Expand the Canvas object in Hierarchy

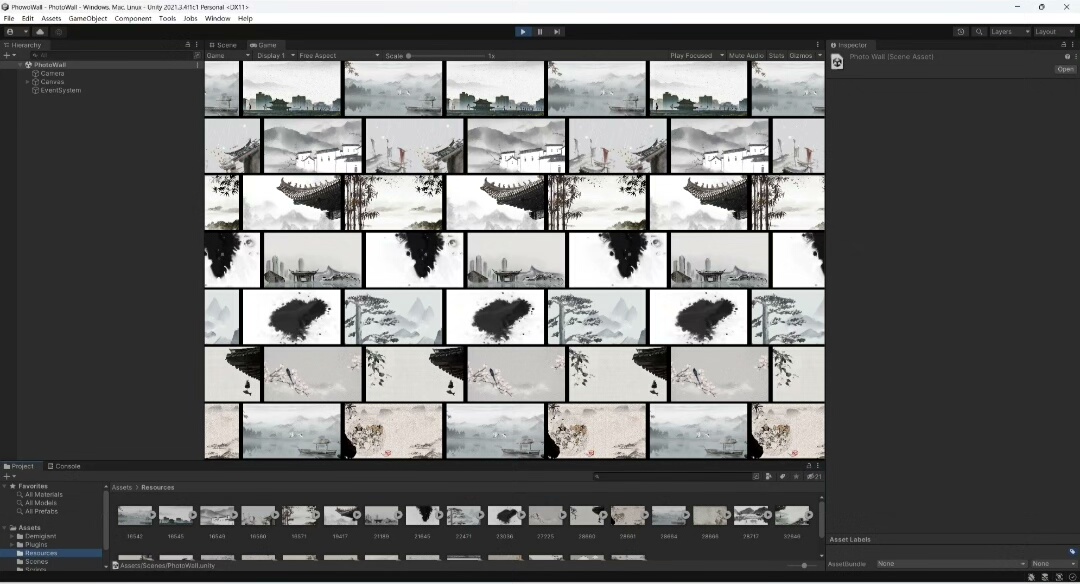tap(28, 82)
